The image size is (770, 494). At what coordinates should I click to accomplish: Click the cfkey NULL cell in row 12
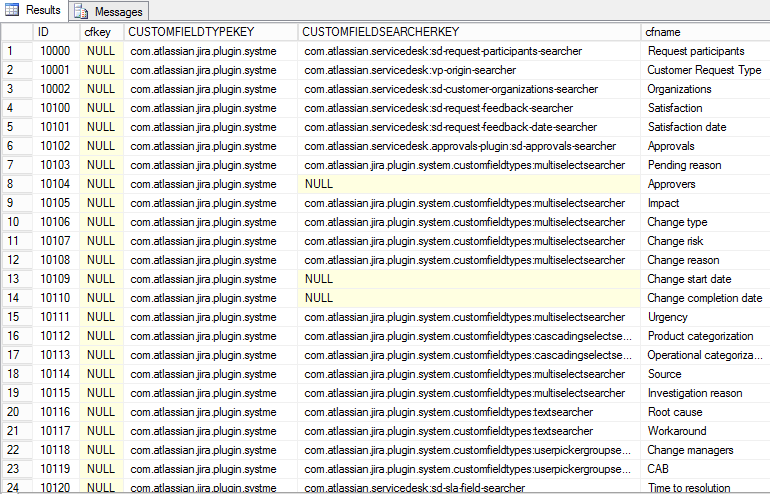tap(102, 260)
